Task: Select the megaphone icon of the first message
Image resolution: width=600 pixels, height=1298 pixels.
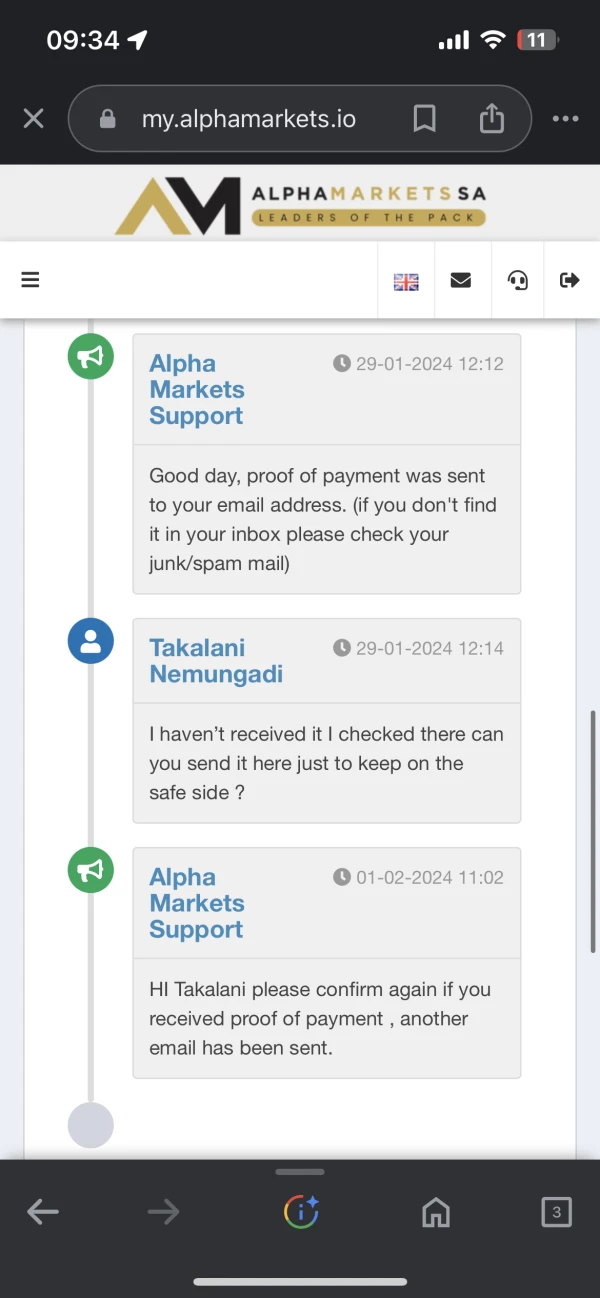Action: (x=90, y=357)
